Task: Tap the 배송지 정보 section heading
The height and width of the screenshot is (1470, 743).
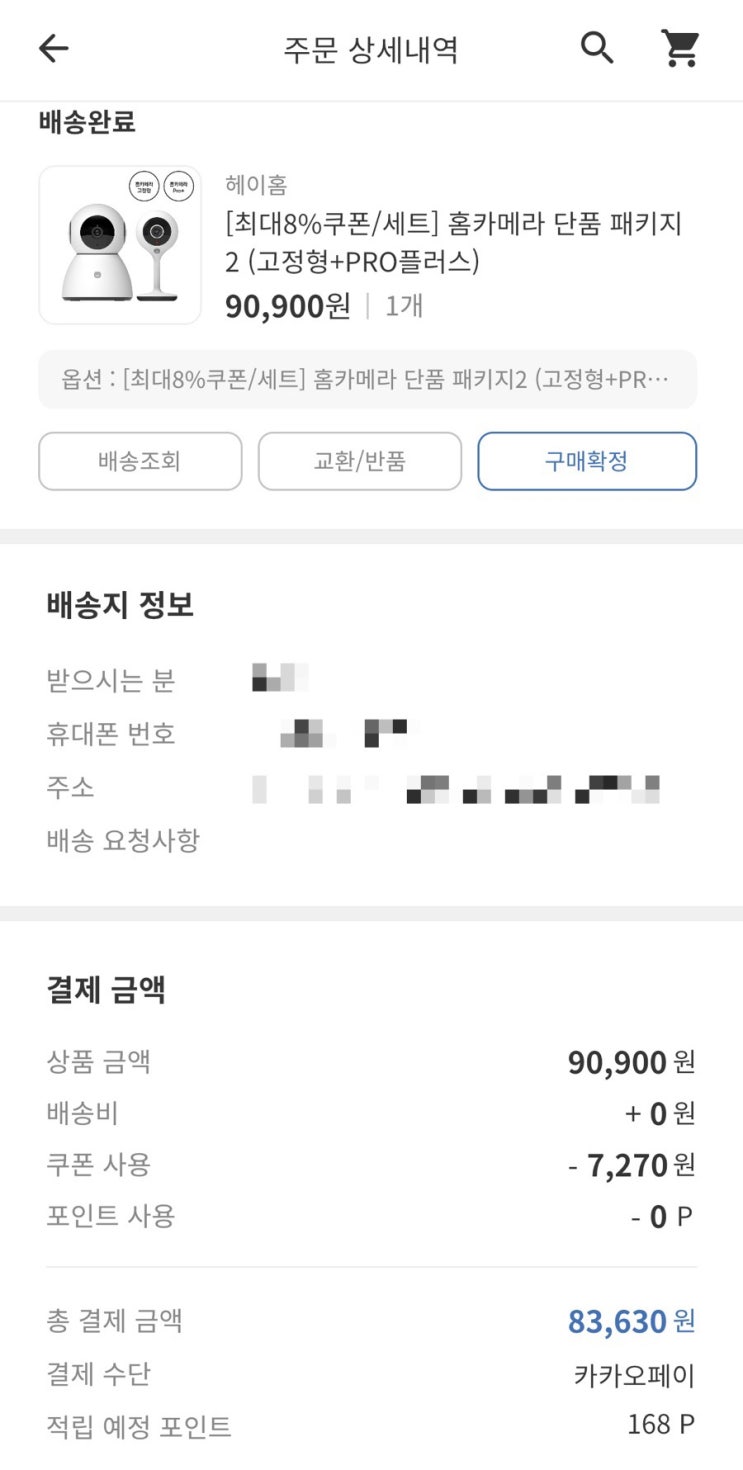Action: pos(120,605)
